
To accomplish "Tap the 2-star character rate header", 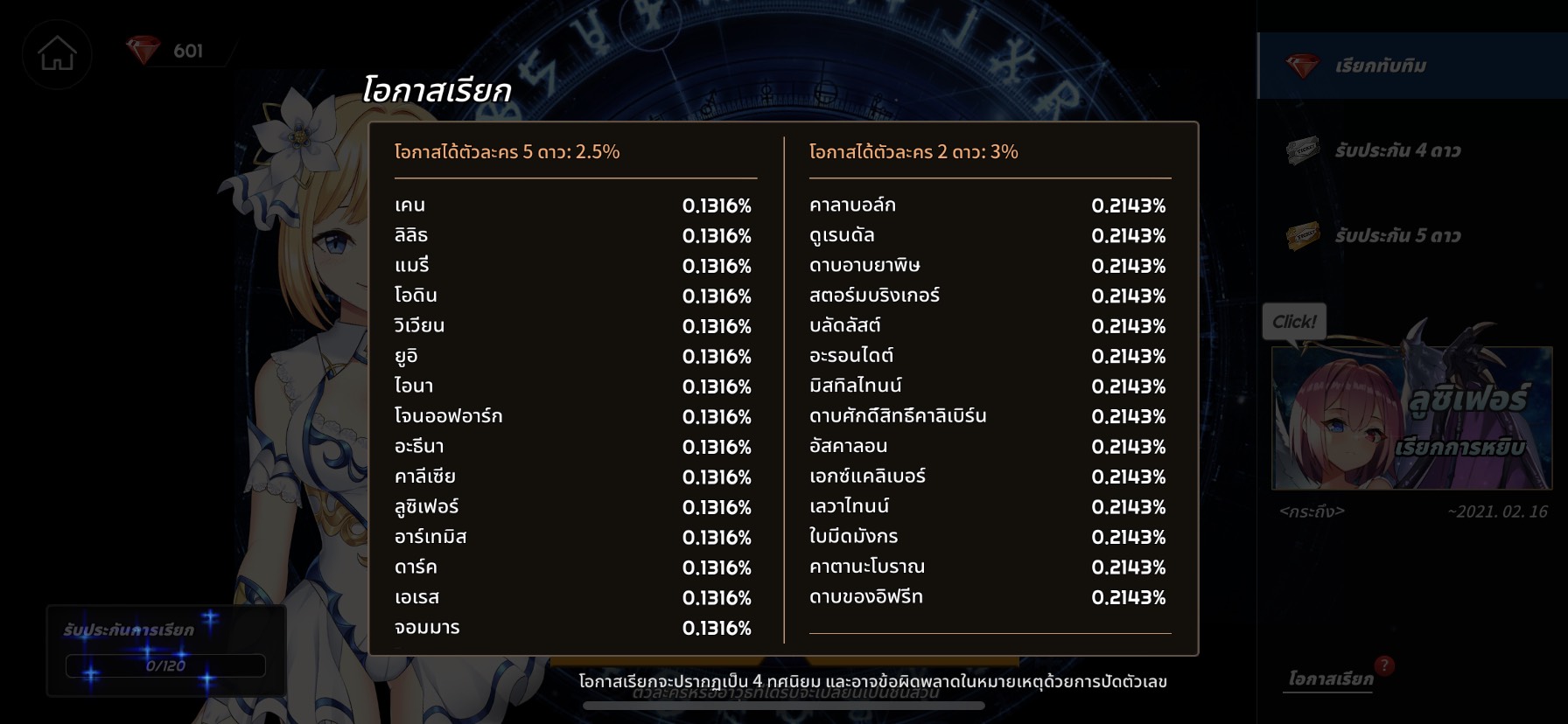I will (913, 152).
